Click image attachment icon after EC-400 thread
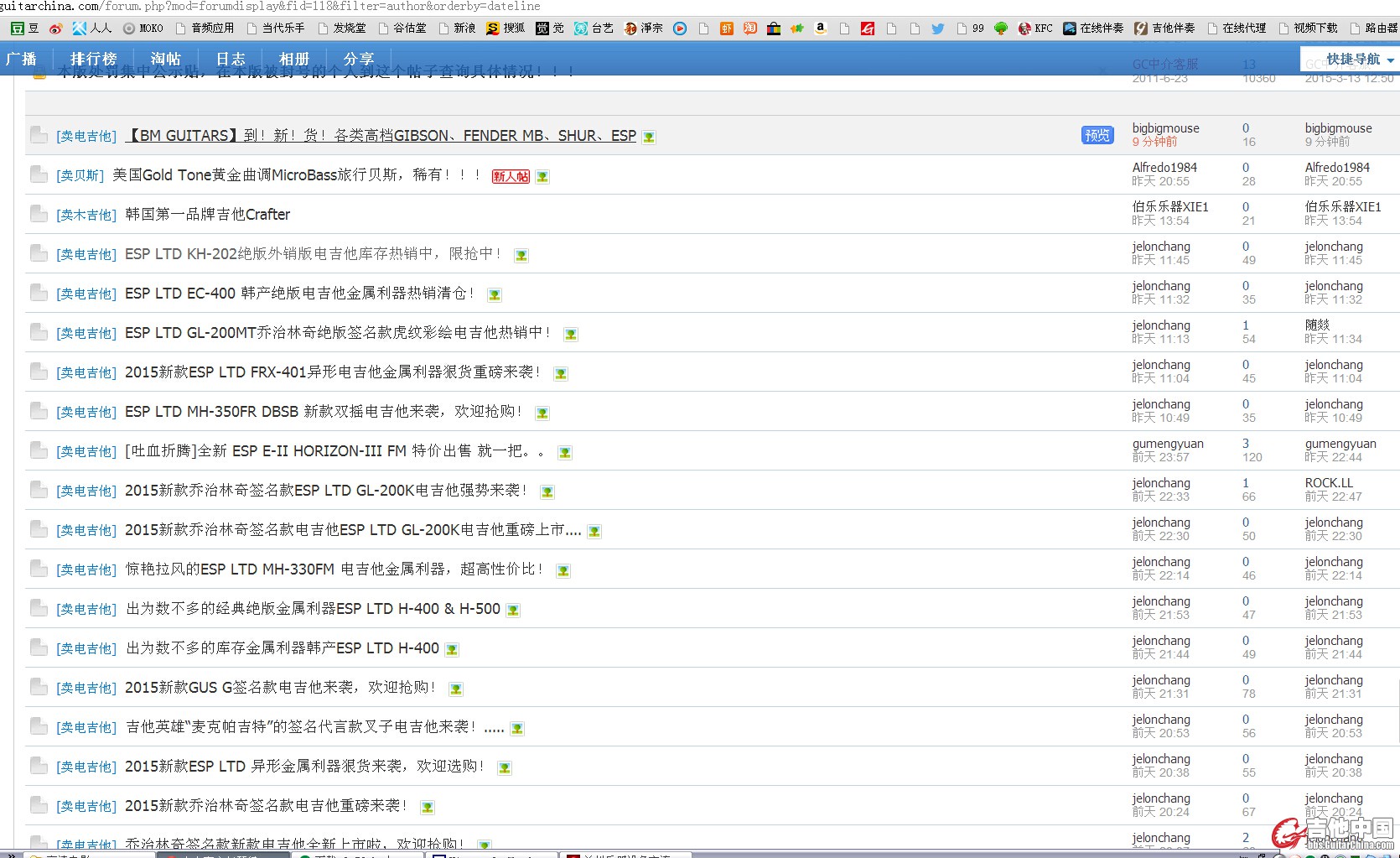The image size is (1400, 858). pyautogui.click(x=495, y=295)
